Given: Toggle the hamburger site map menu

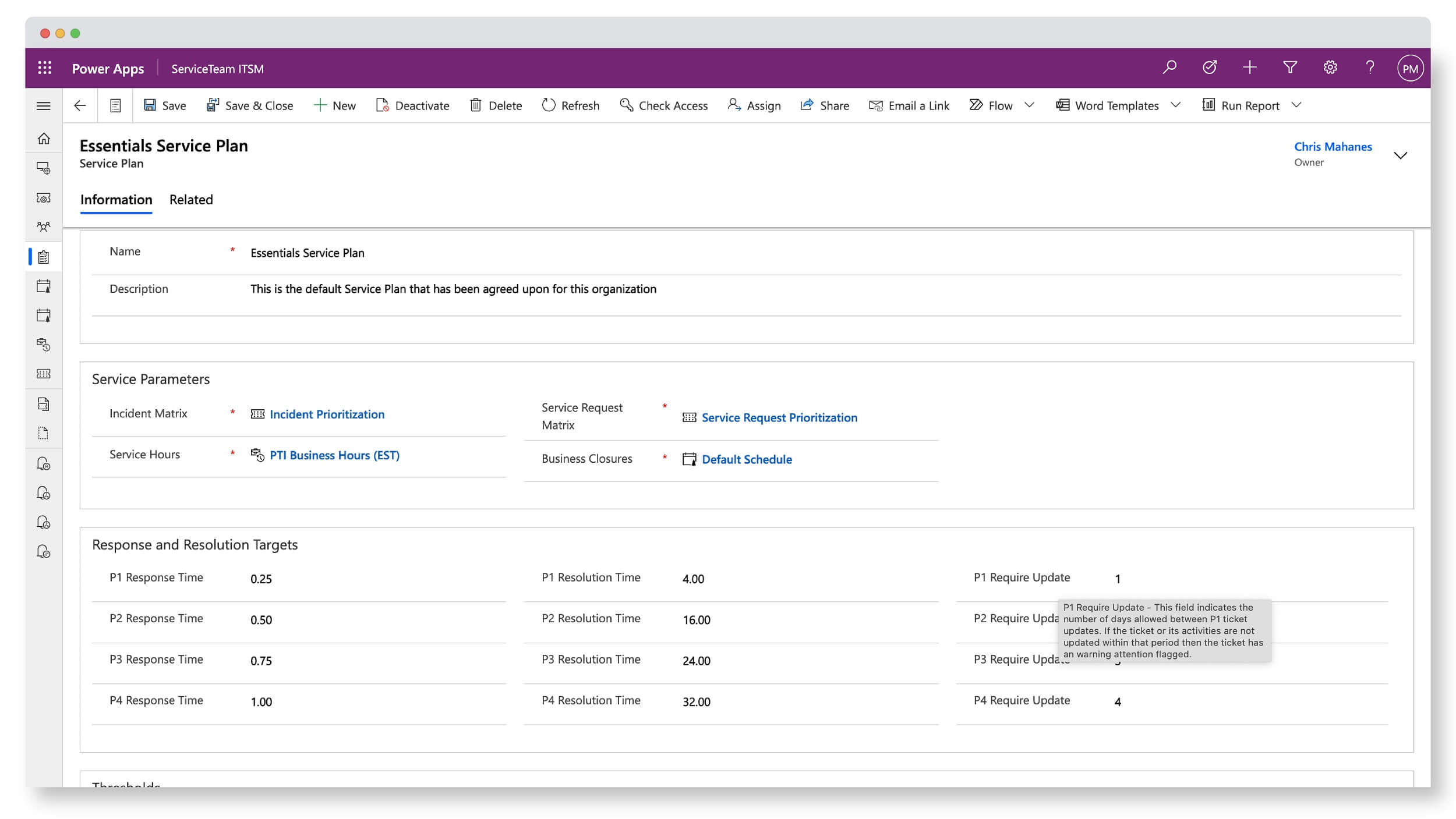Looking at the screenshot, I should (44, 106).
